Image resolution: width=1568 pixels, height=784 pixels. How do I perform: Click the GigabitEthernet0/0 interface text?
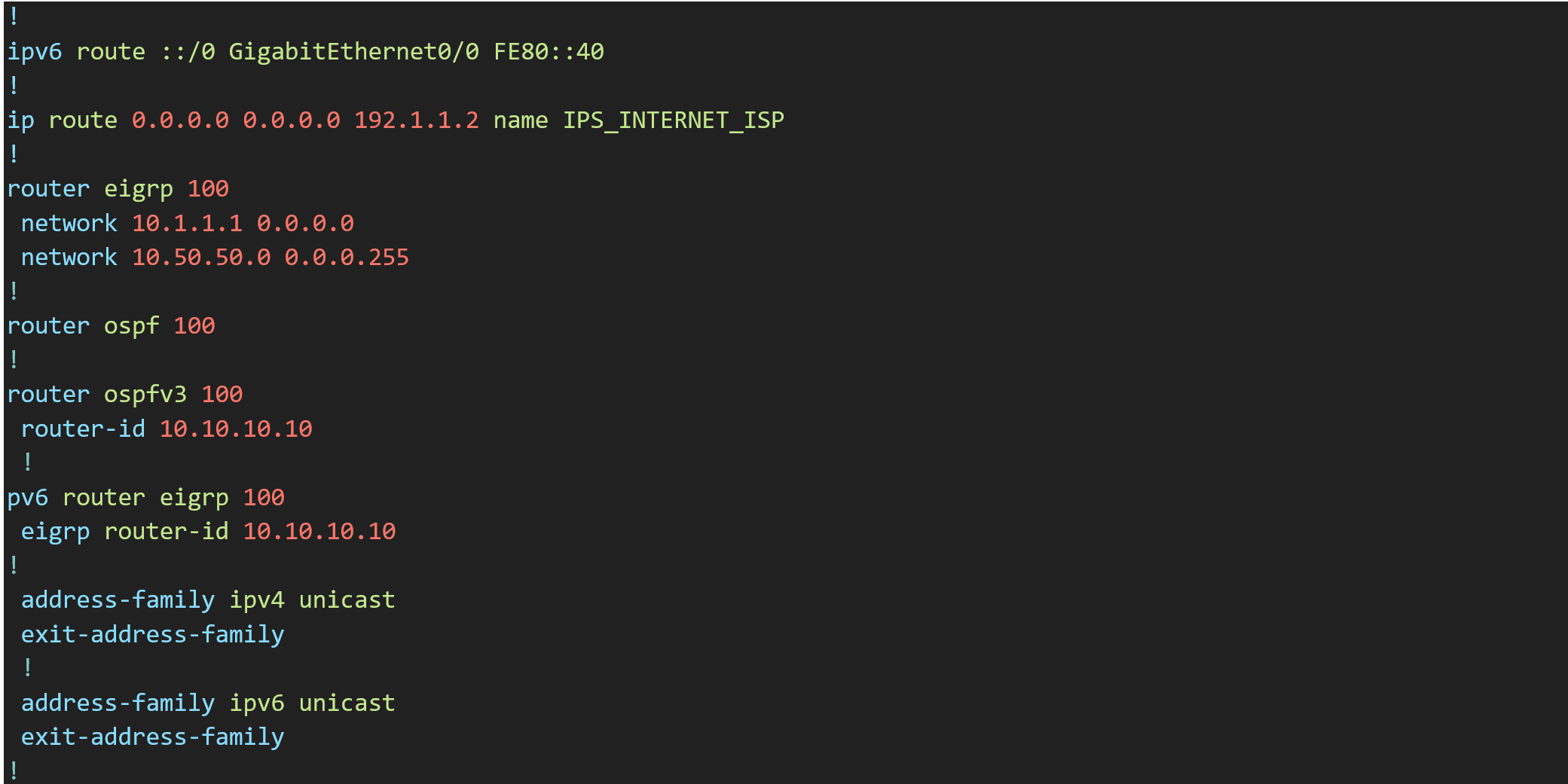[353, 52]
